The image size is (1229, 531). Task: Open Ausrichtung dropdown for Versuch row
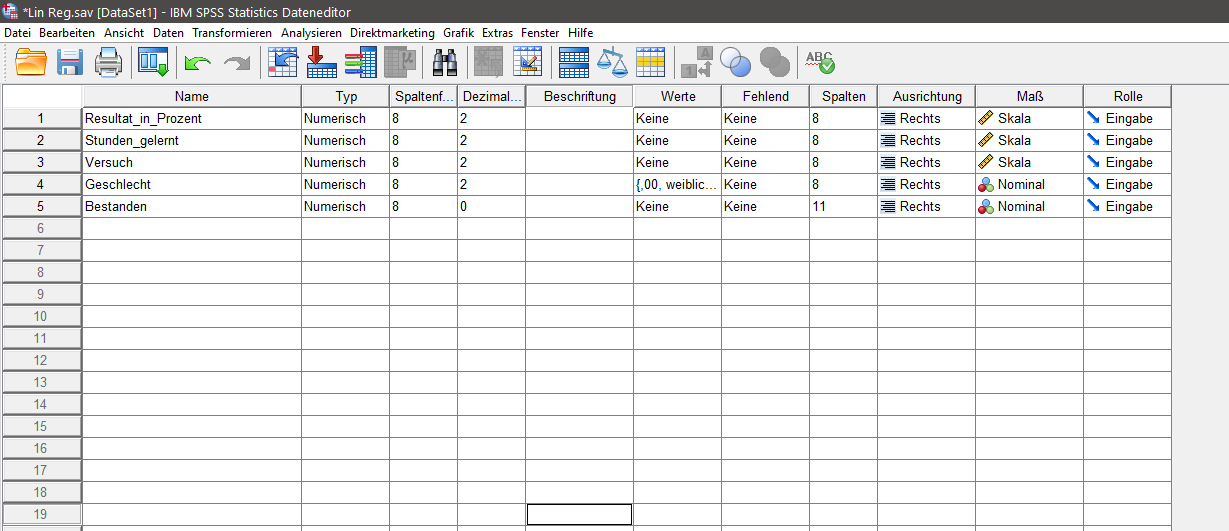coord(925,163)
